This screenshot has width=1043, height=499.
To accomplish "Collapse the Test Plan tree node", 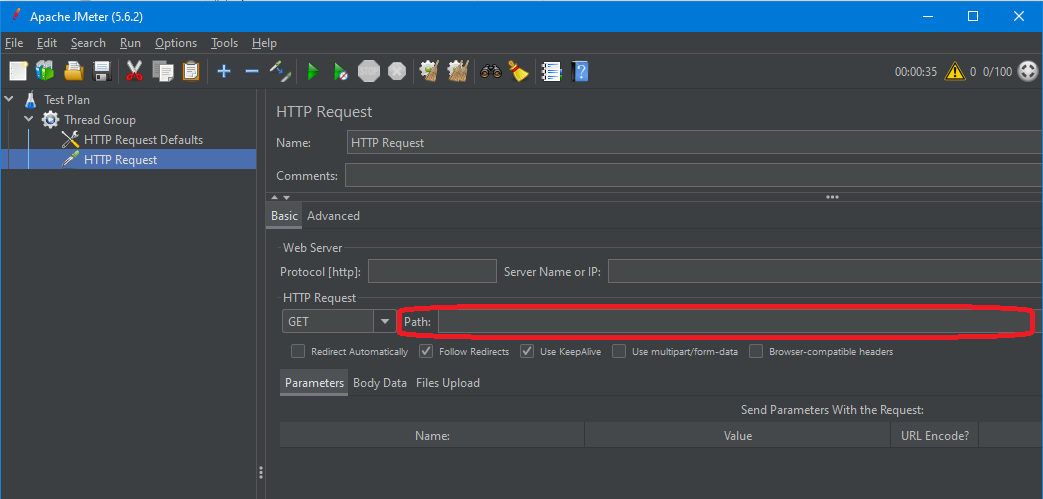I will 9,100.
